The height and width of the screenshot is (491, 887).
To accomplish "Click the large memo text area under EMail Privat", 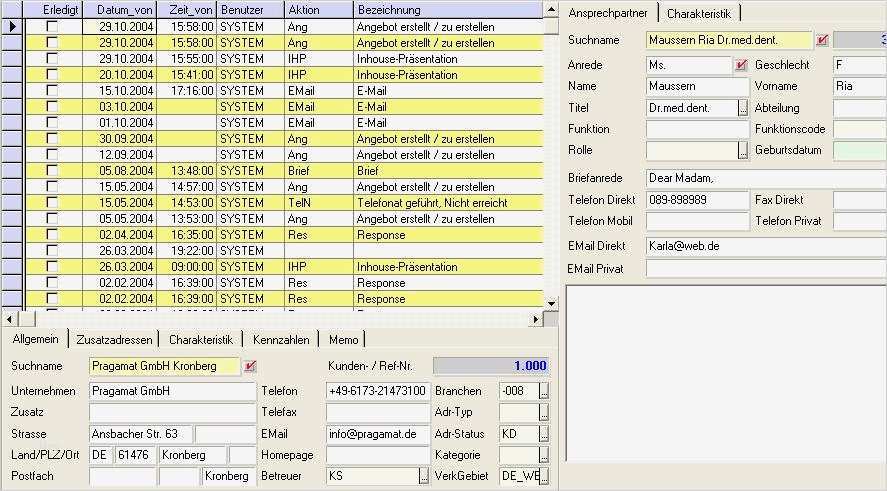I will tap(726, 373).
